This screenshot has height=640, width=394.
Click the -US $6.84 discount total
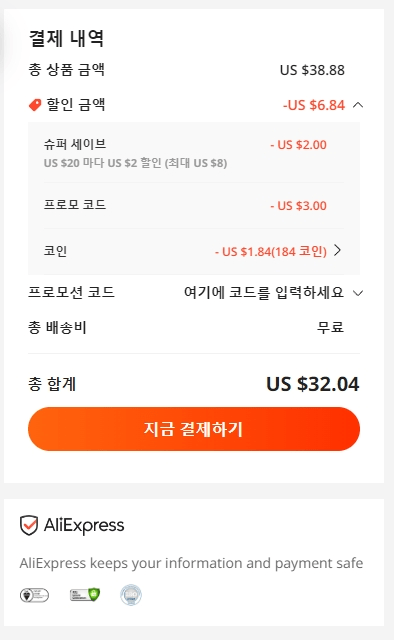pyautogui.click(x=314, y=105)
